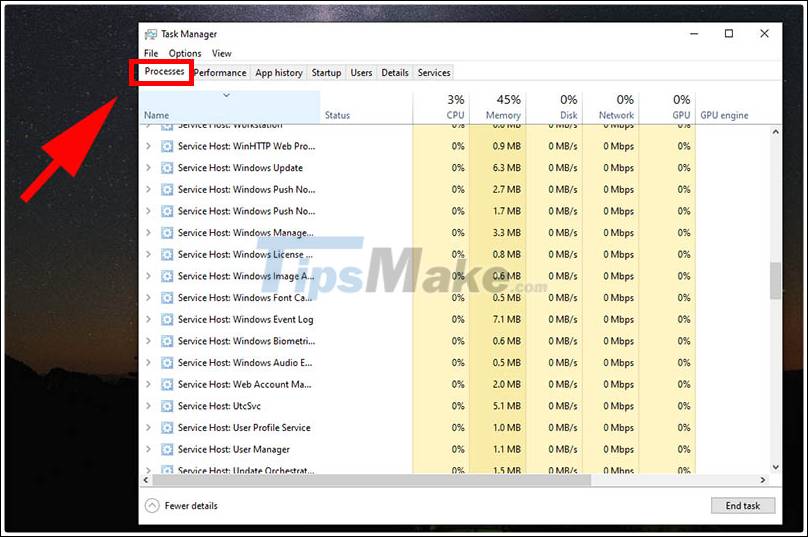Sort by the CPU column header
The height and width of the screenshot is (537, 808).
441,107
